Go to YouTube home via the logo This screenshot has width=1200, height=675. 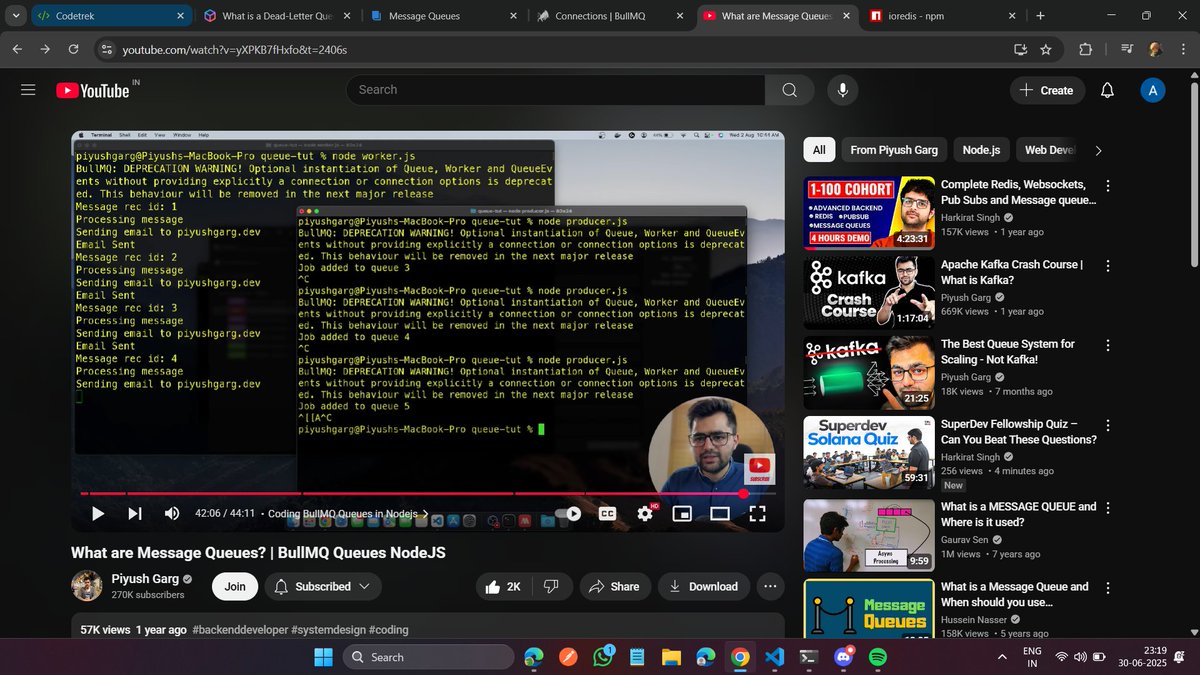pyautogui.click(x=94, y=90)
